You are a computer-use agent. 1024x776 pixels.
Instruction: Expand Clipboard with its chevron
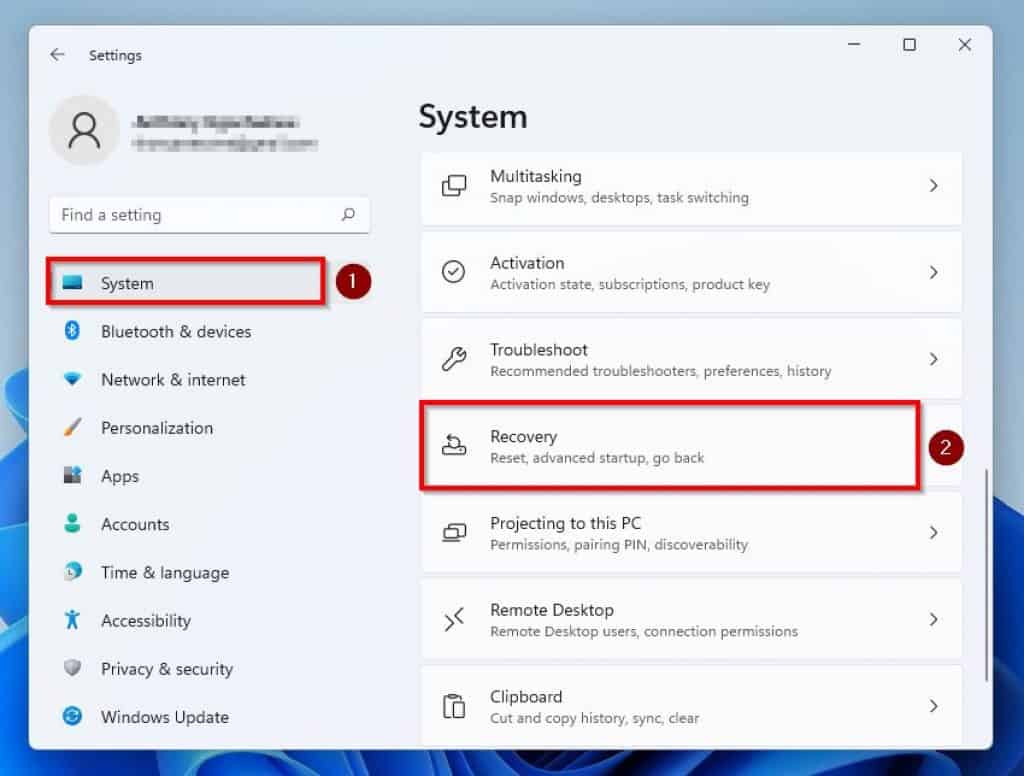(934, 706)
